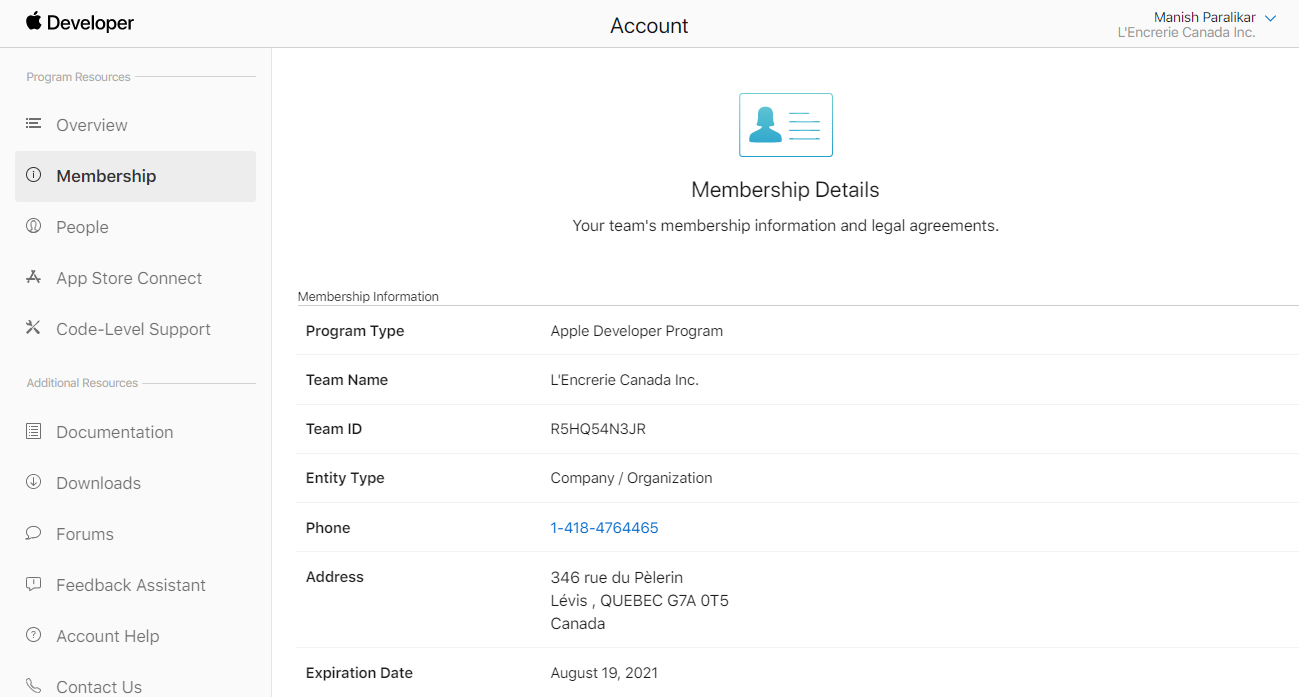This screenshot has height=697, width=1299.
Task: Click the Program Type label
Action: [x=355, y=331]
